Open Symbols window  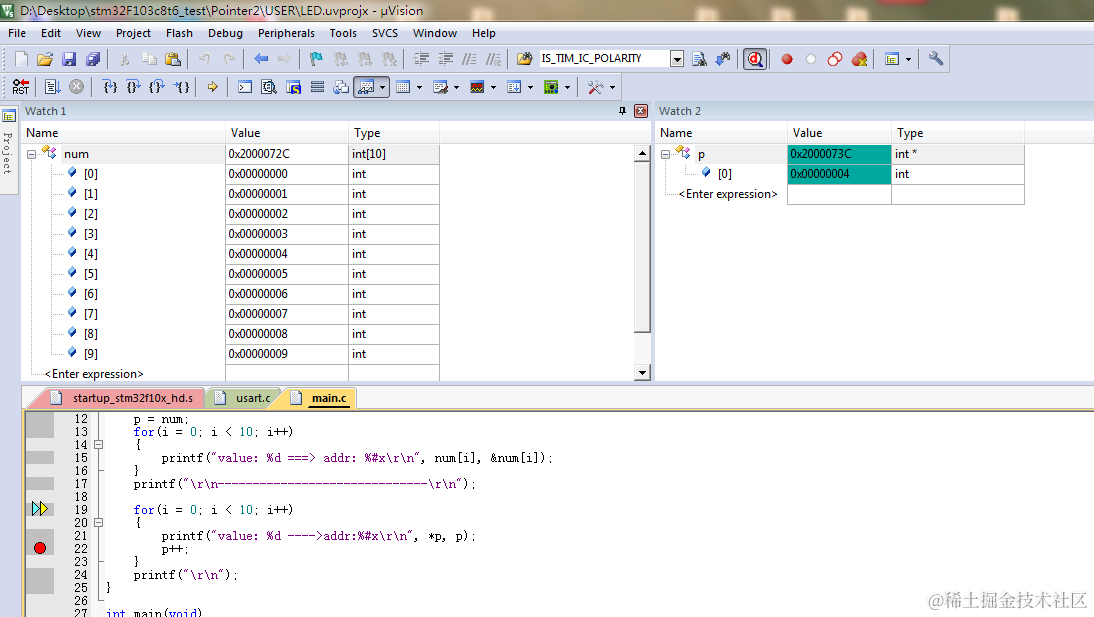293,87
